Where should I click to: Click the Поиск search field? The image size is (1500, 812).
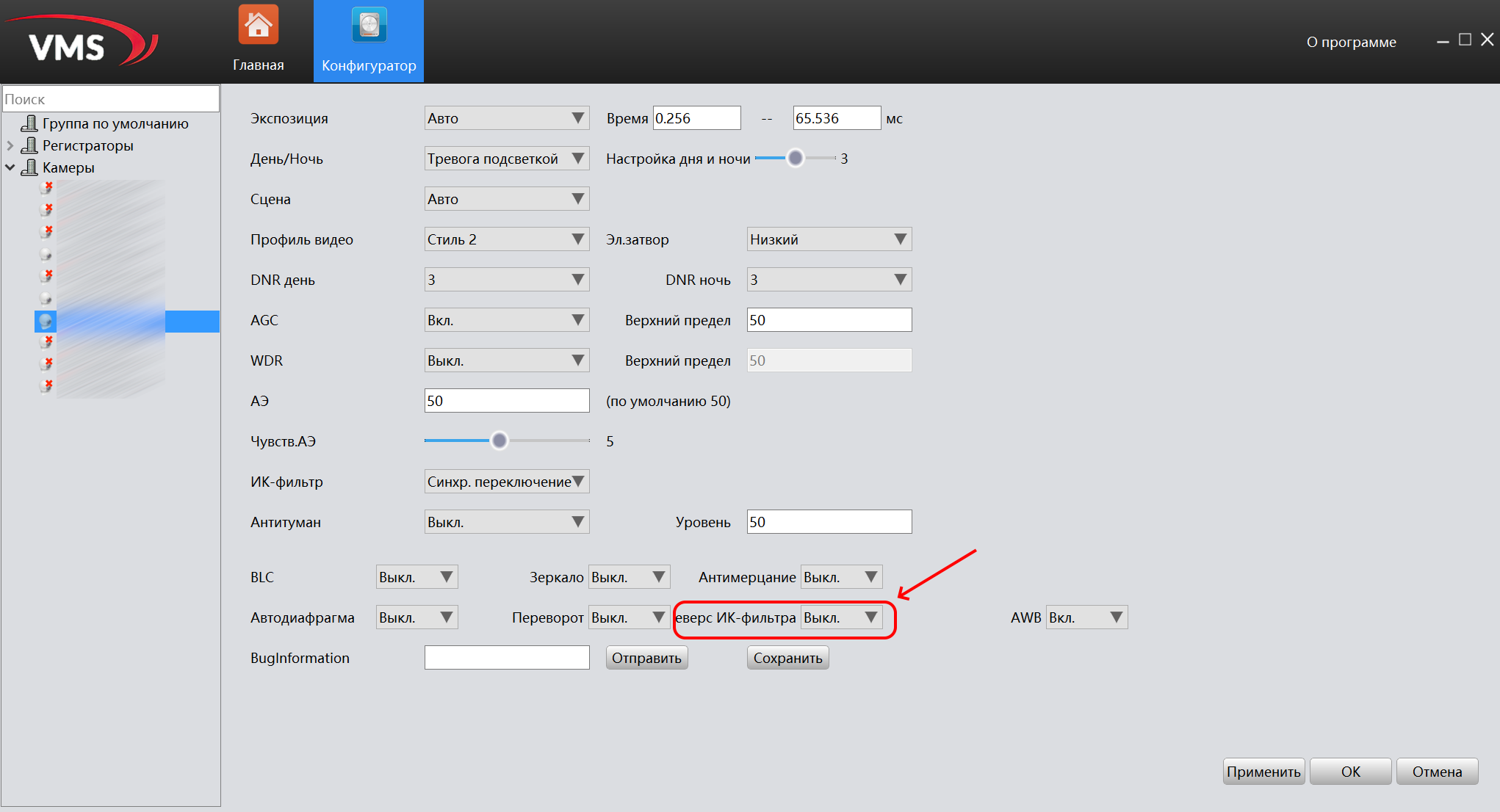point(110,99)
